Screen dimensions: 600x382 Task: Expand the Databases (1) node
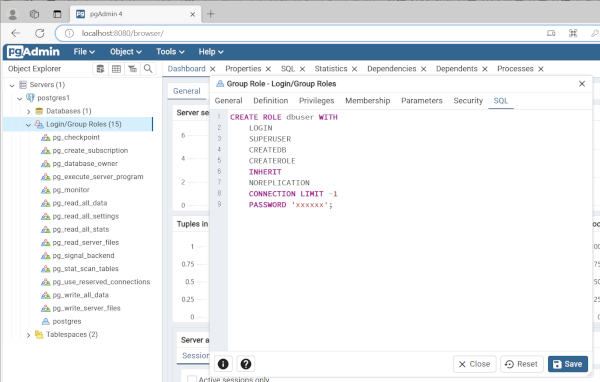click(28, 111)
